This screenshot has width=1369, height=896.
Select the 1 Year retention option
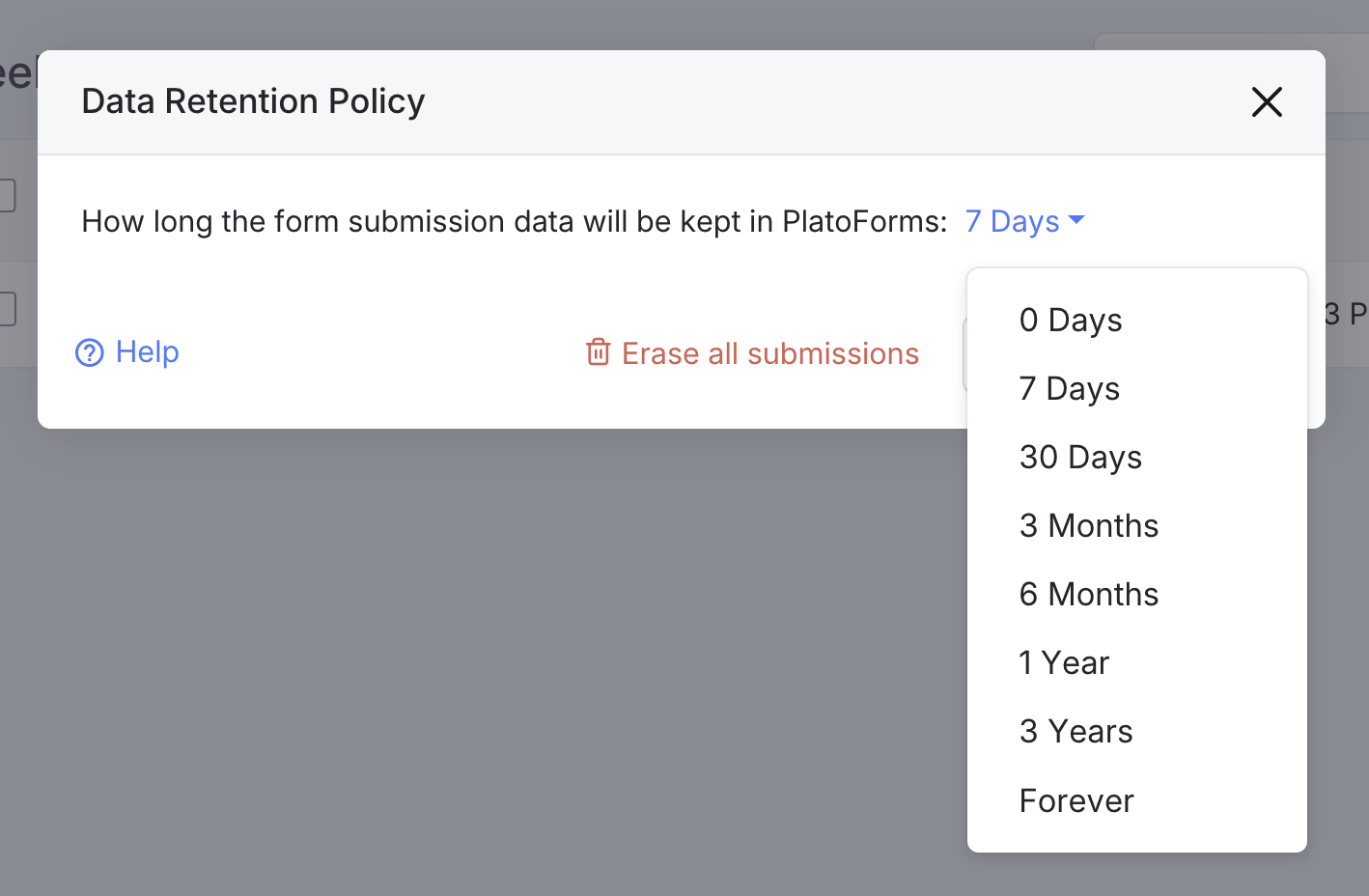pyautogui.click(x=1063, y=662)
